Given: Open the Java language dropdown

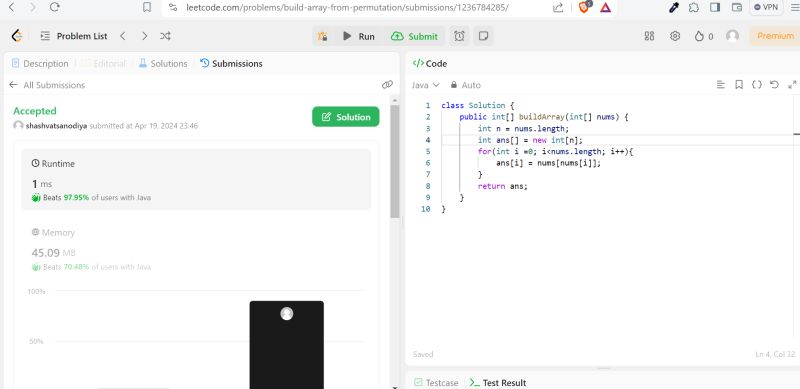Looking at the screenshot, I should pos(426,85).
